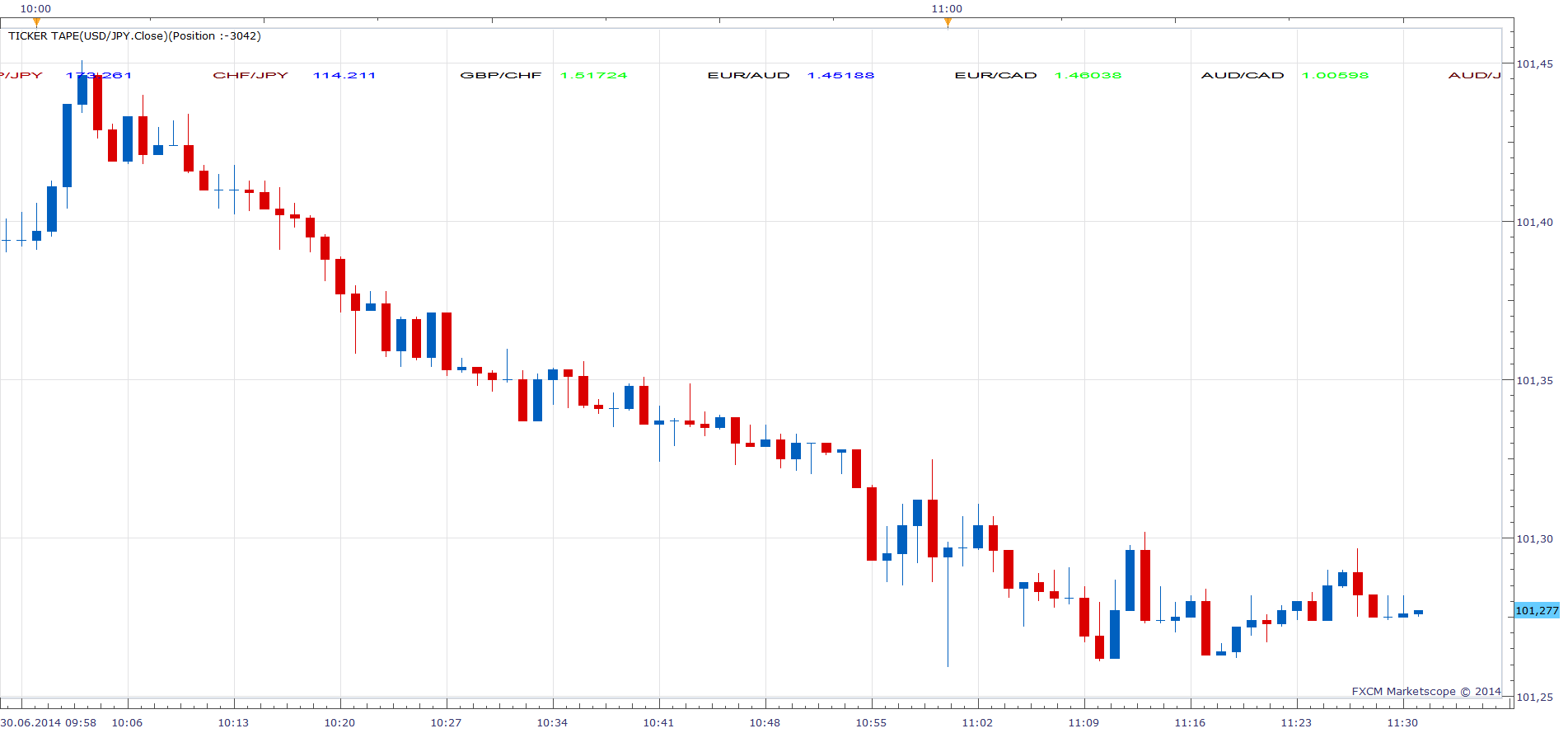Image resolution: width=1568 pixels, height=733 pixels.
Task: Click the 11:23 time axis label
Action: pyautogui.click(x=1296, y=723)
